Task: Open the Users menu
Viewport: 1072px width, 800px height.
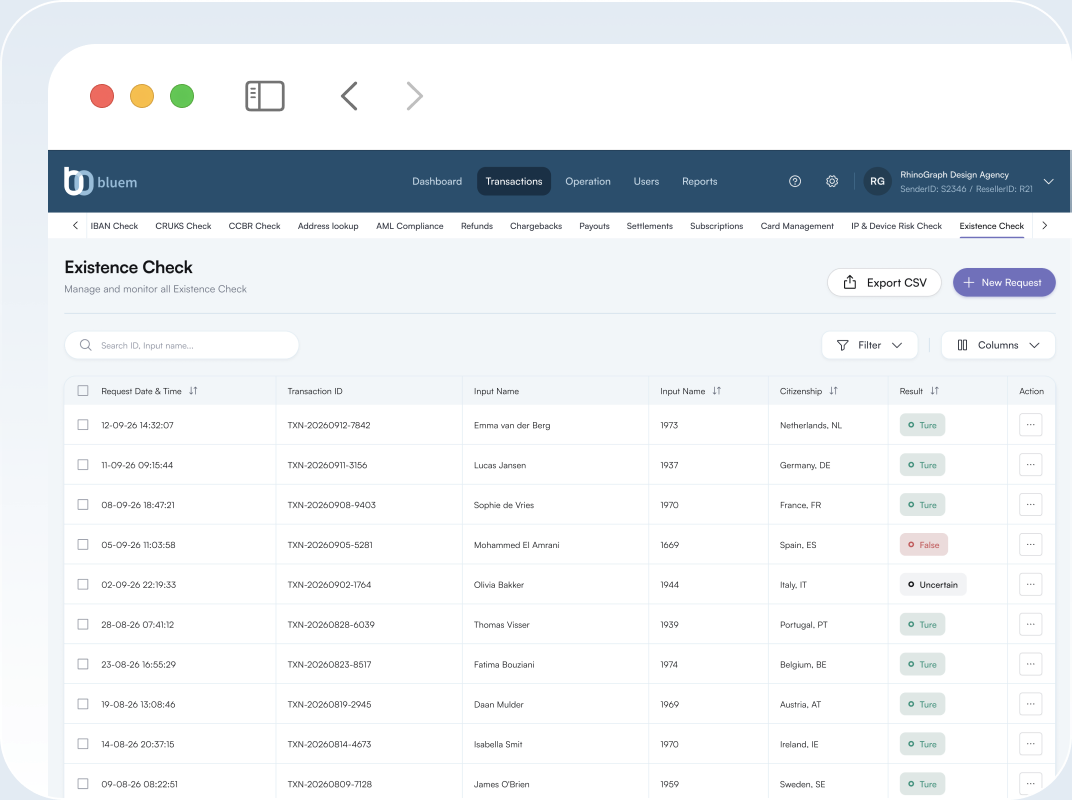Action: tap(646, 181)
